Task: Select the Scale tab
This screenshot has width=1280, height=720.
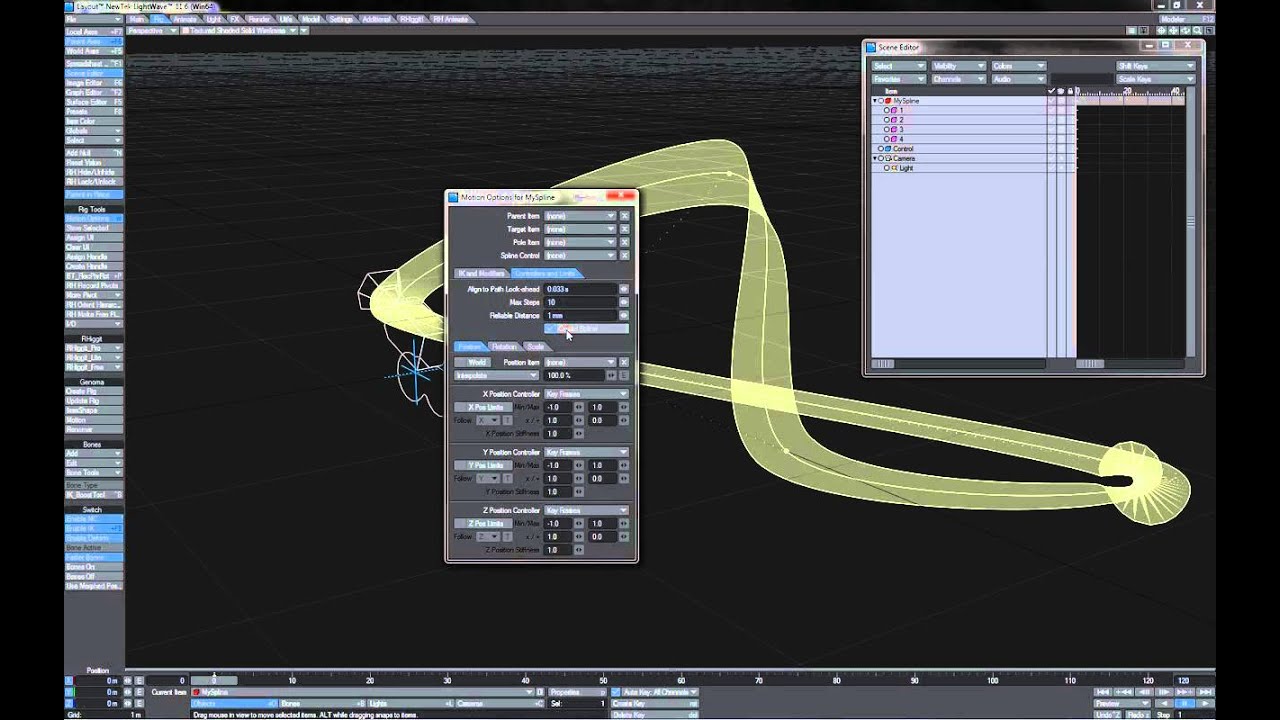Action: pos(537,347)
